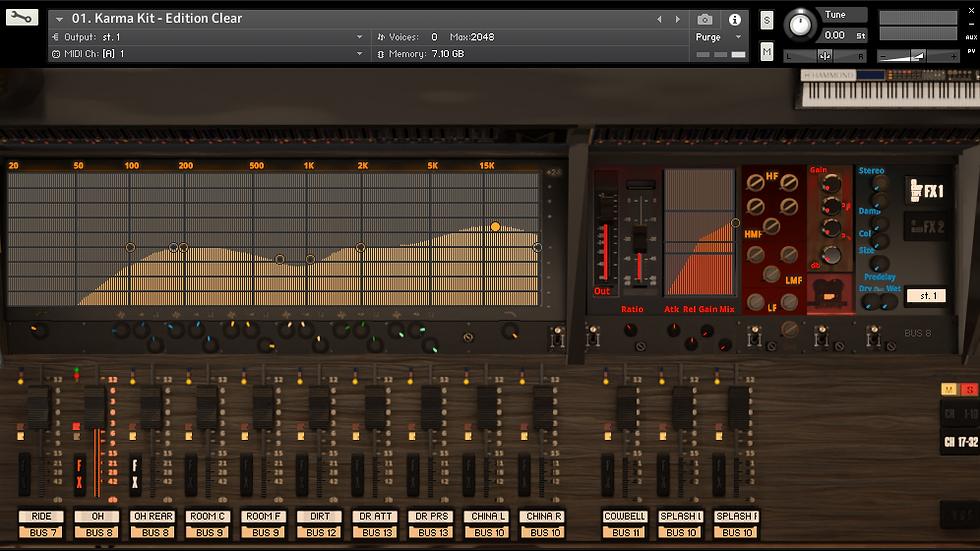This screenshot has width=980, height=551.
Task: Select the FX2 tab
Action: tap(926, 227)
